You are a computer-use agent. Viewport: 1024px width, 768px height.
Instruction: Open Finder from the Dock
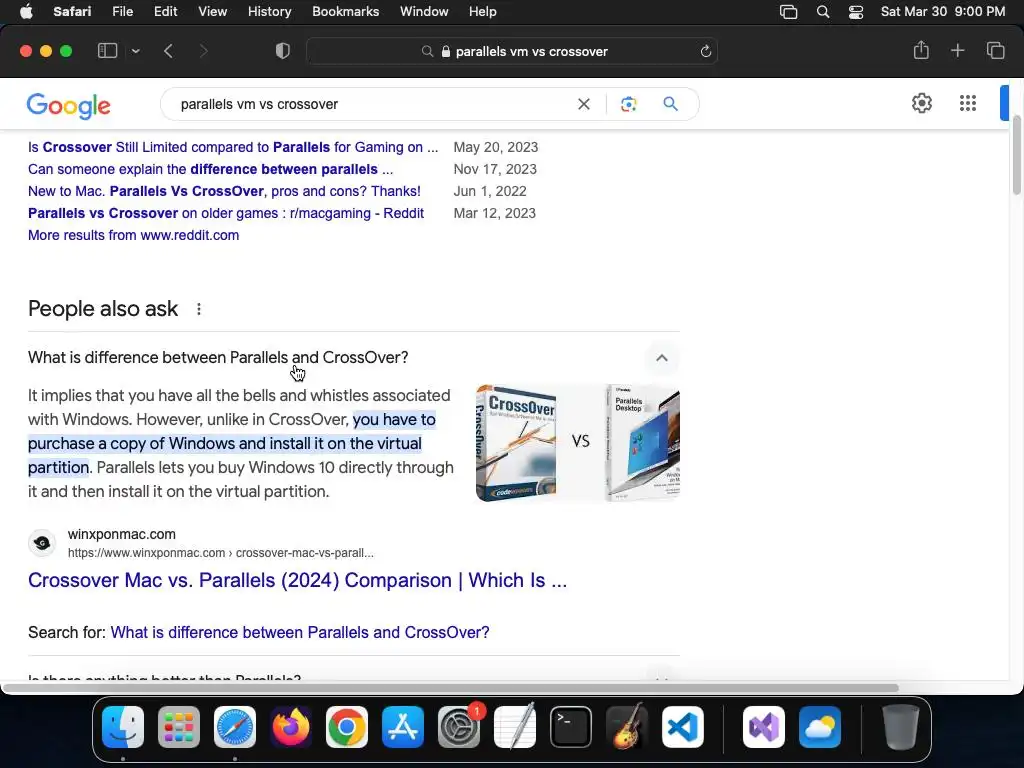point(123,727)
